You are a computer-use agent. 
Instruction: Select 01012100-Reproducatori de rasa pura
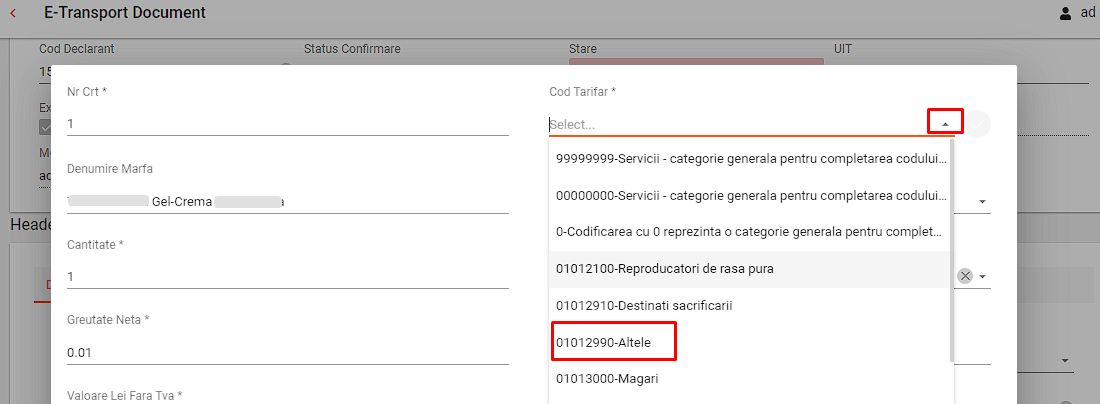tap(751, 269)
